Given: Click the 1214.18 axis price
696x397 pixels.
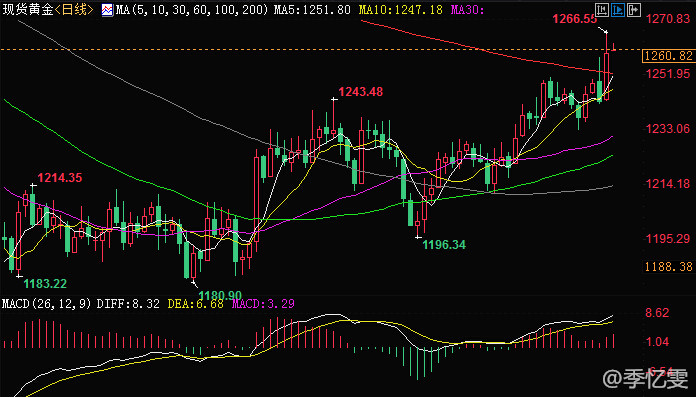Looking at the screenshot, I should click(668, 184).
